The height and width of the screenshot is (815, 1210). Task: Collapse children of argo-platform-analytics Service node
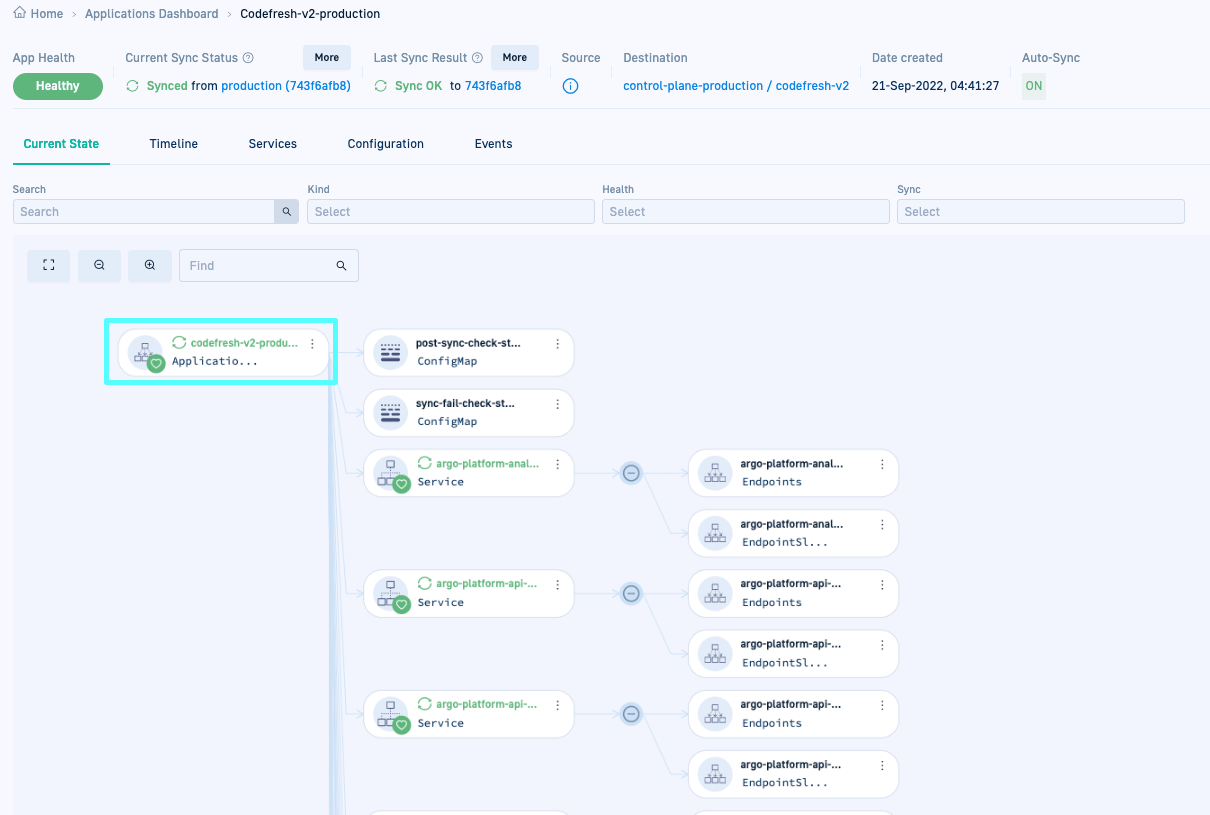(631, 473)
